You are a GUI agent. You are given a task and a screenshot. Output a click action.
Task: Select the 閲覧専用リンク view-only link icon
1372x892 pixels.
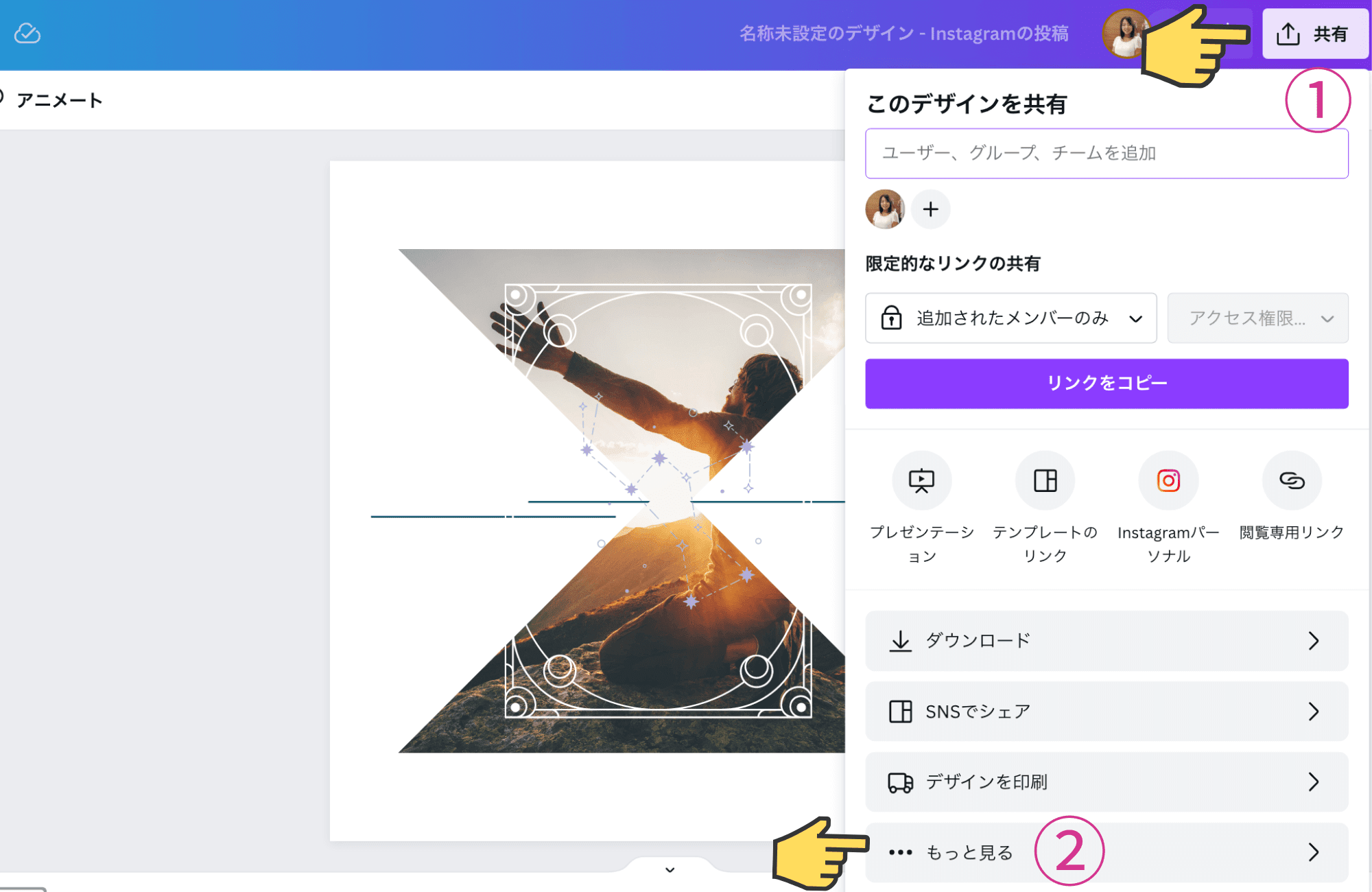coord(1291,481)
